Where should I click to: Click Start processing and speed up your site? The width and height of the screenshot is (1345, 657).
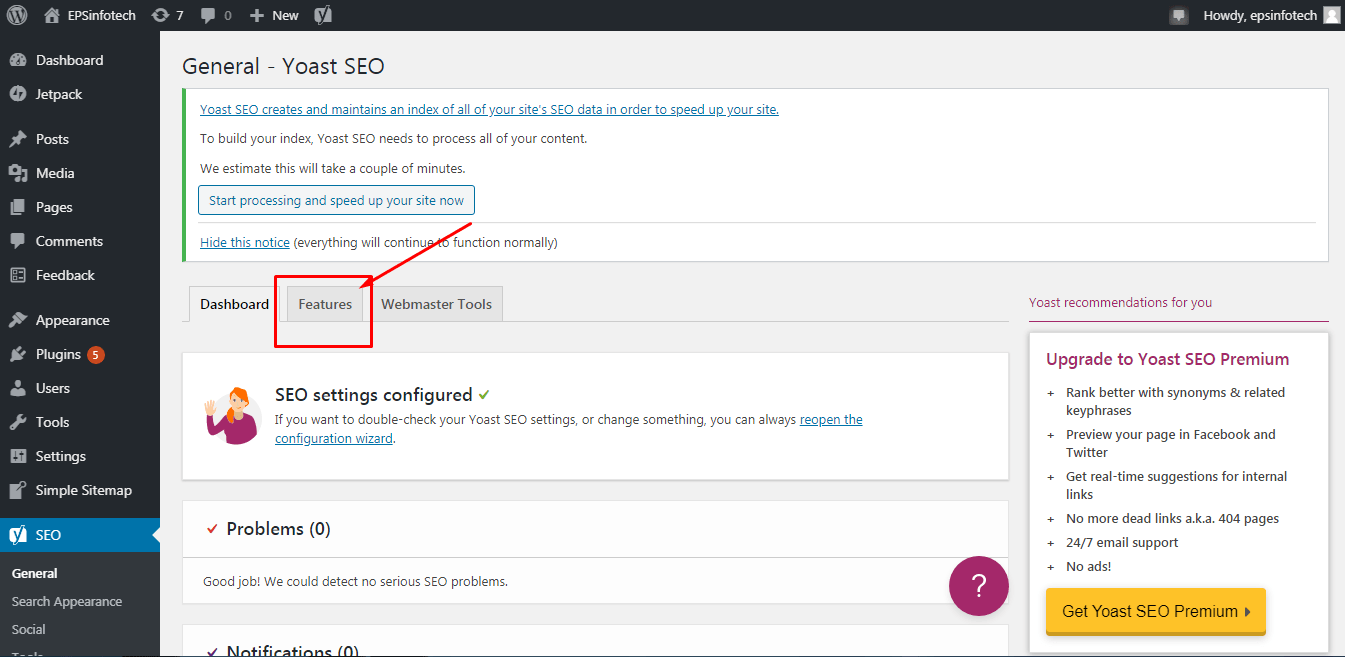coord(336,200)
